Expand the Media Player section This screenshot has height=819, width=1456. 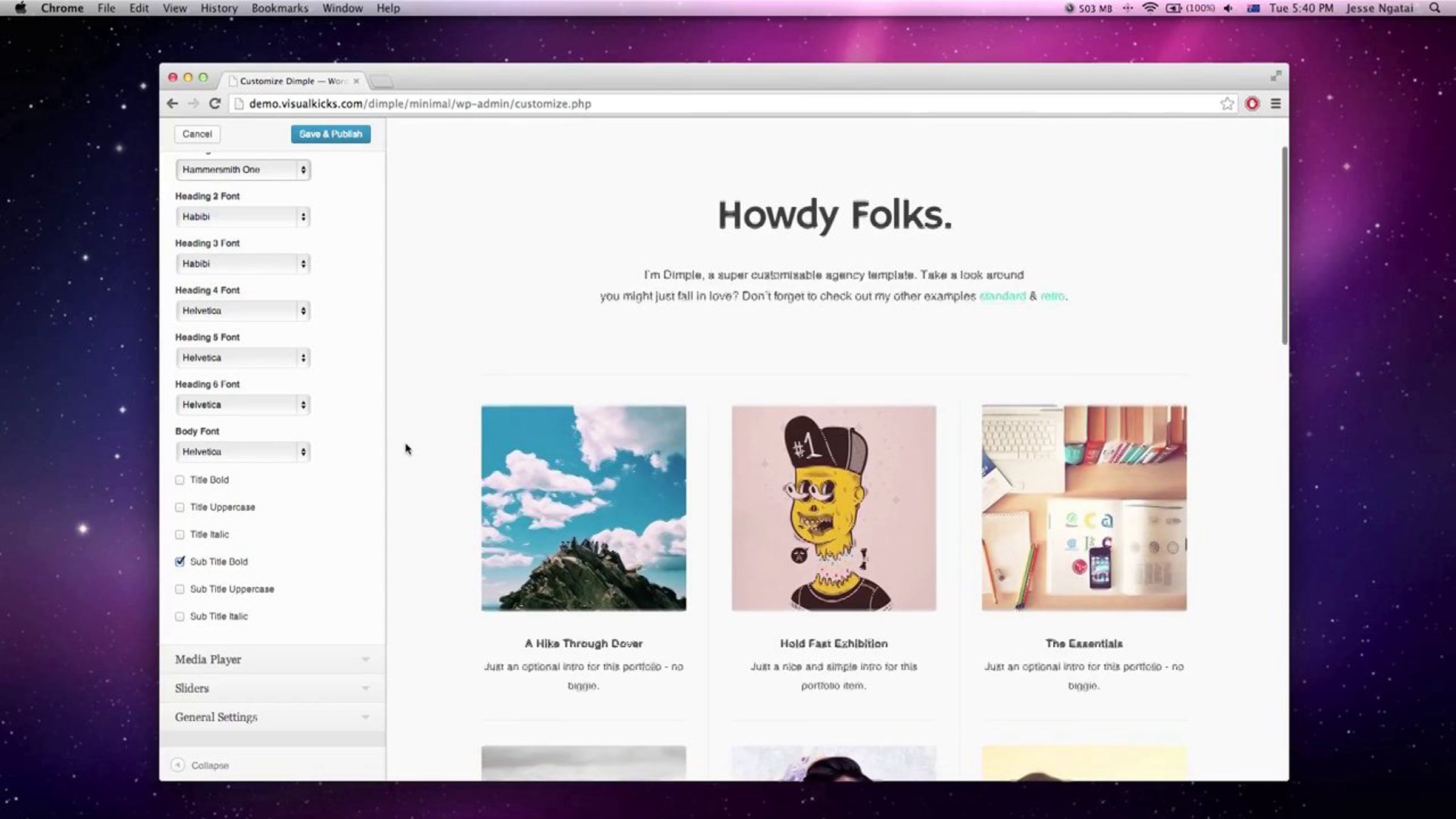(x=272, y=659)
